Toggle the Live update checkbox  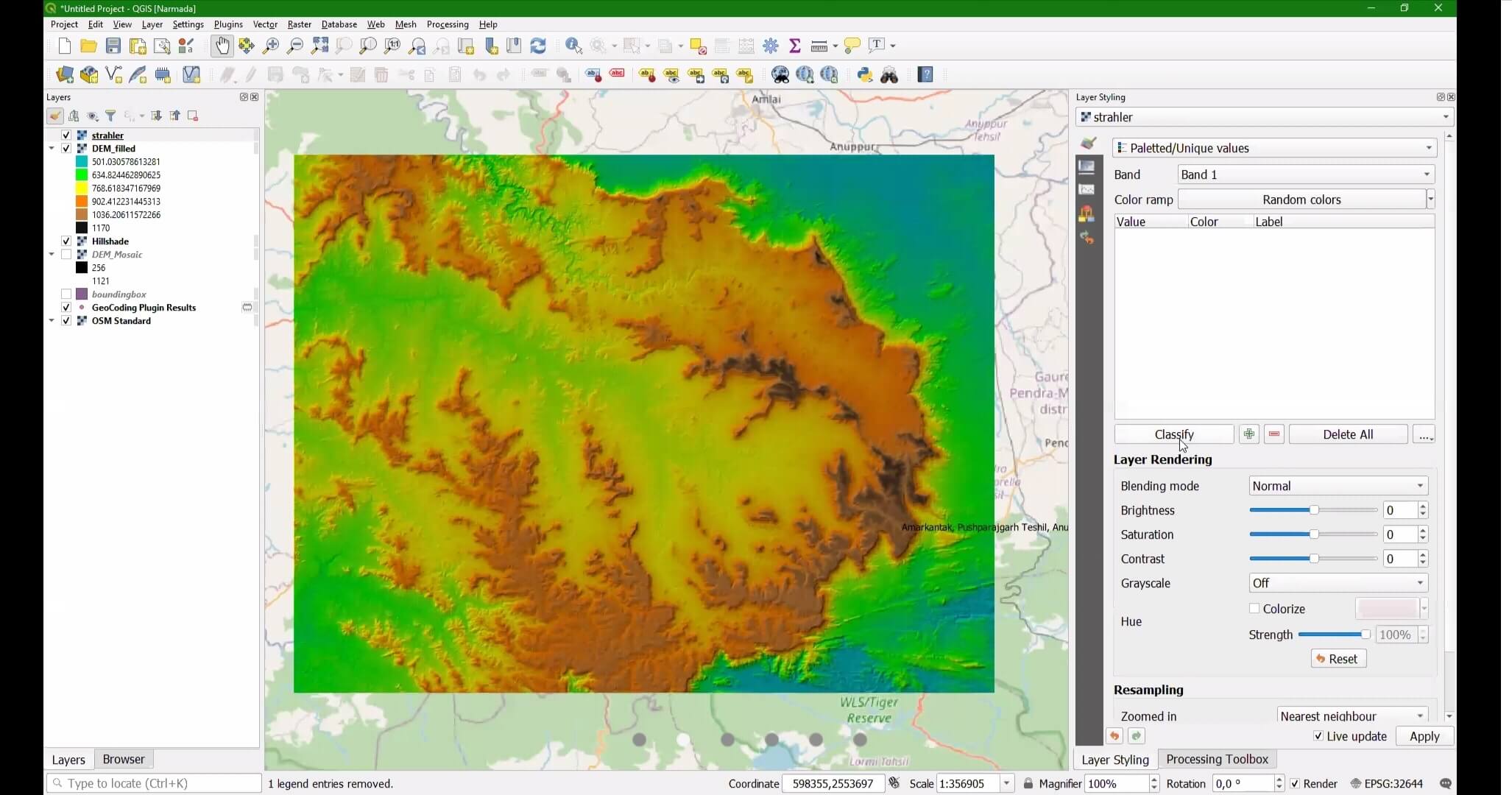coord(1318,736)
